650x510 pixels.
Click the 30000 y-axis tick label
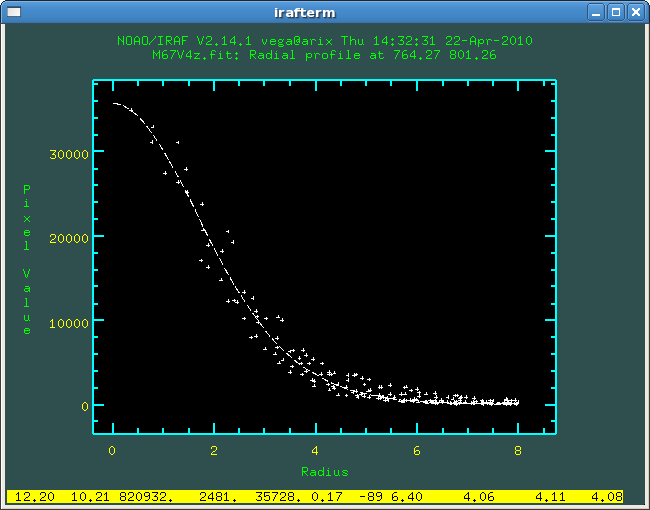pos(69,154)
